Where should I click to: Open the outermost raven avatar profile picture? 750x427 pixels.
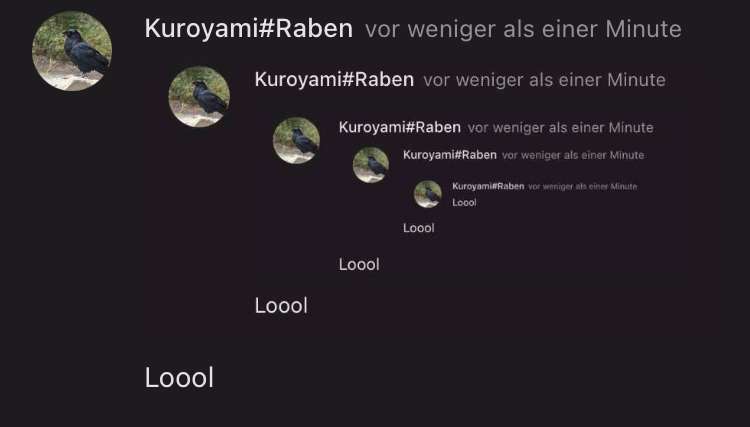point(72,51)
